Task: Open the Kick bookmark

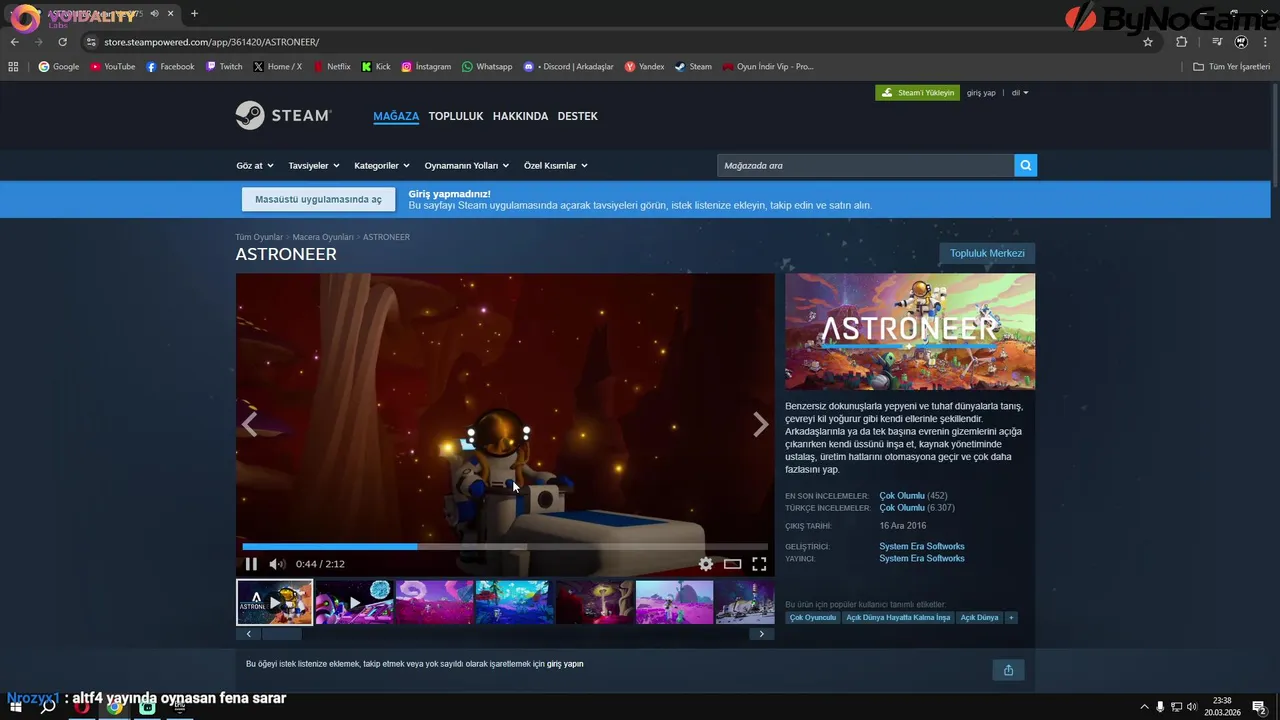Action: point(376,67)
